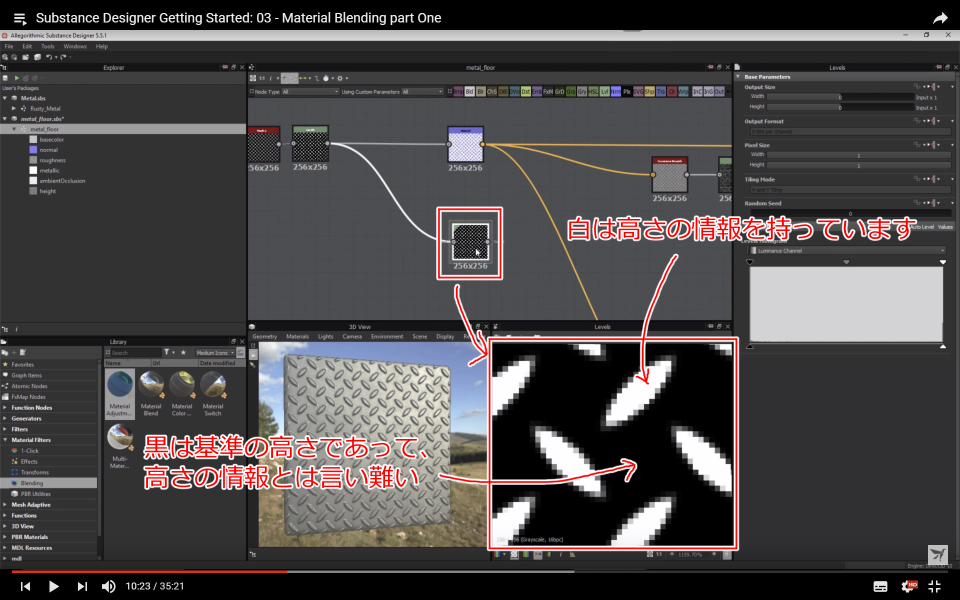The width and height of the screenshot is (960, 600).
Task: Click the Blr (Blur) node shortcut icon
Action: (x=481, y=92)
